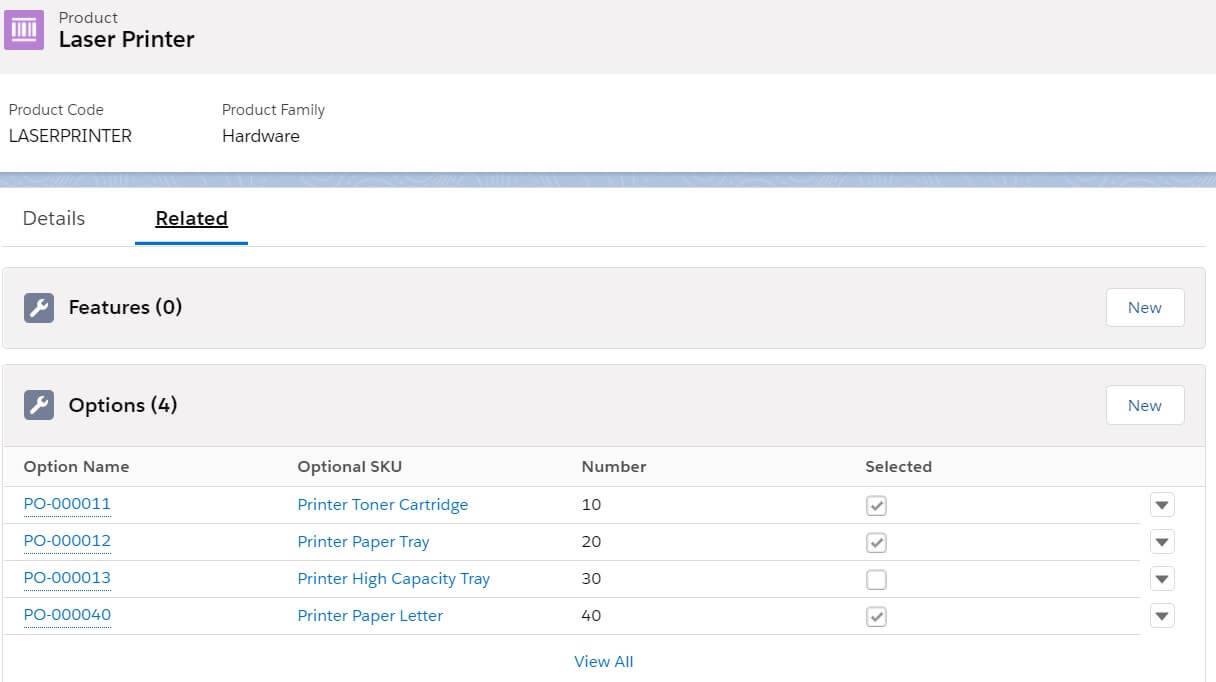Select the Related tab
This screenshot has height=682, width=1216.
click(191, 218)
